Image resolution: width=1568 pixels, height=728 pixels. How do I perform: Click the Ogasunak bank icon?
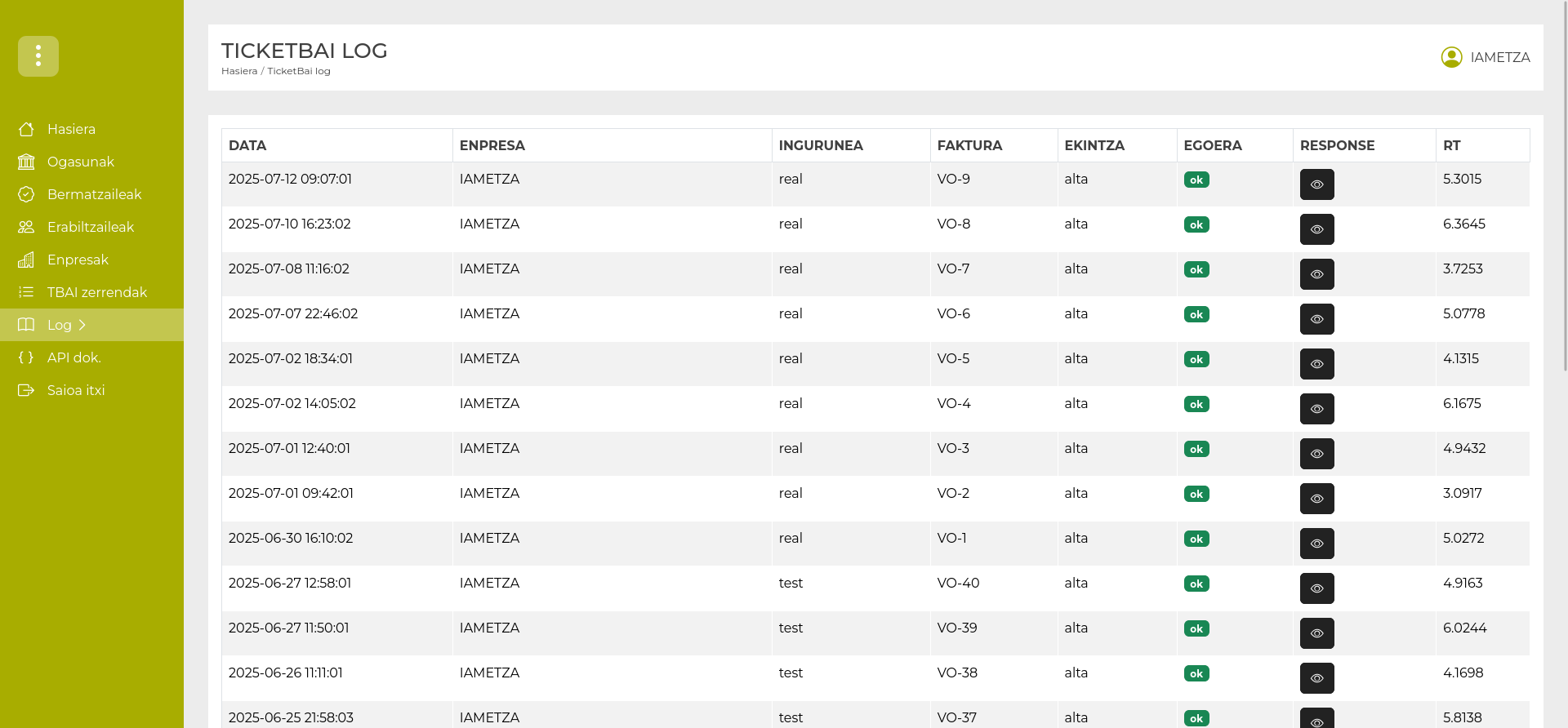point(26,162)
